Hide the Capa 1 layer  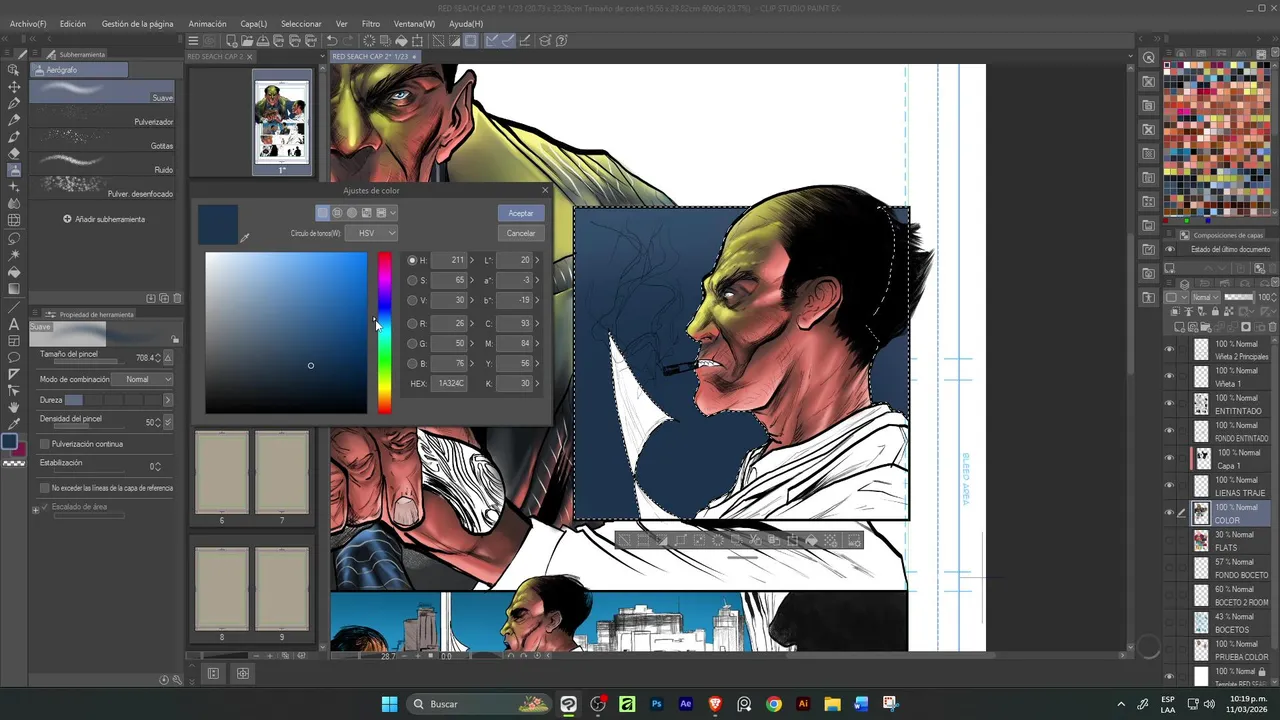point(1169,458)
